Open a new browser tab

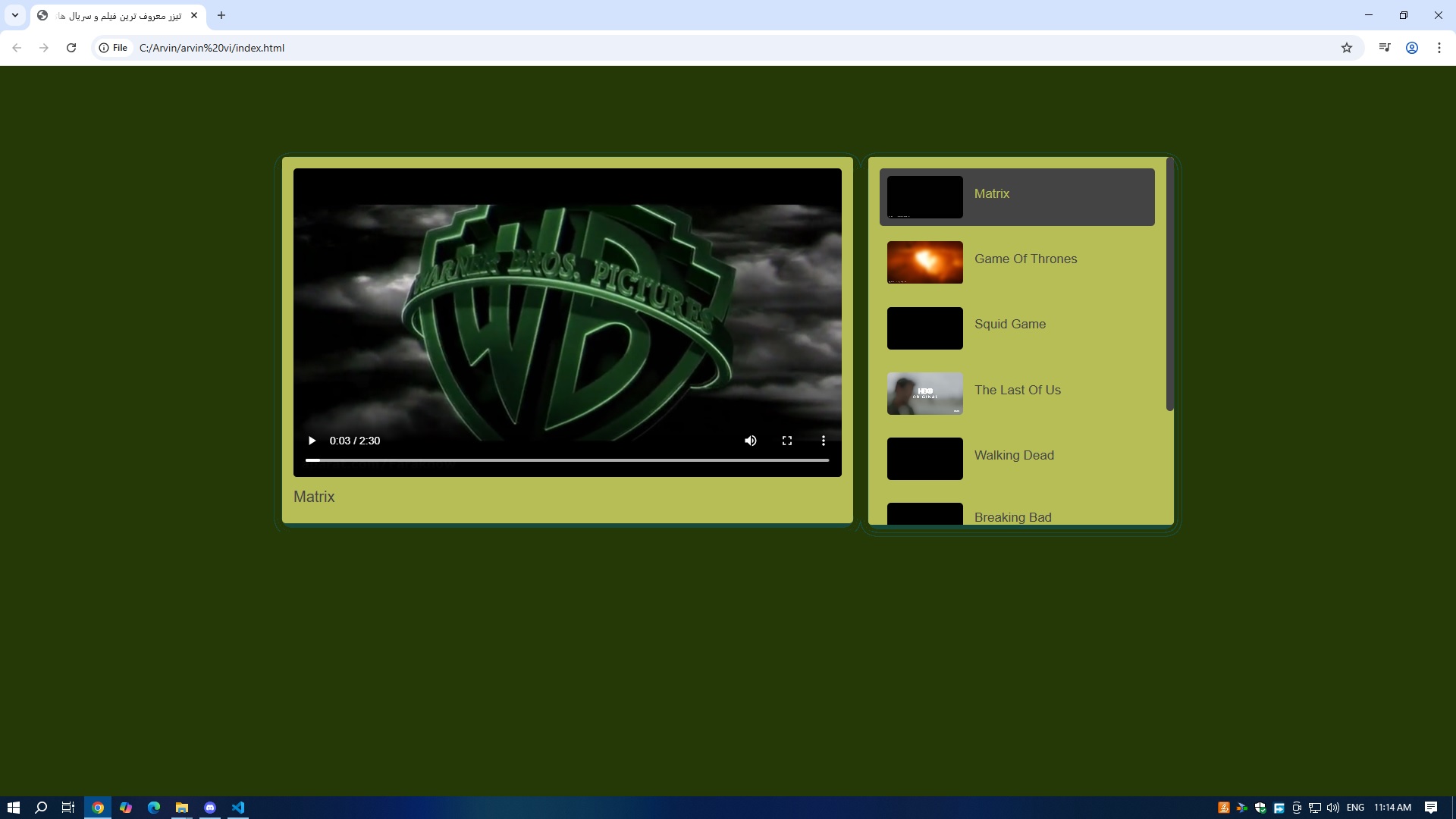pyautogui.click(x=221, y=15)
